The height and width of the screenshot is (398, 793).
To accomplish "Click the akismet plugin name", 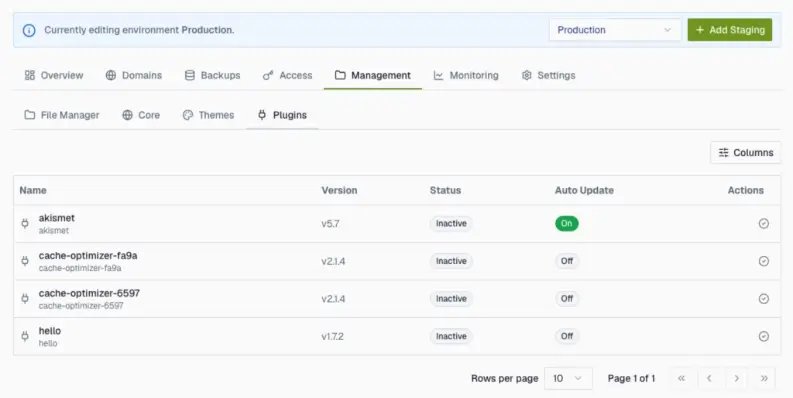I will point(57,218).
